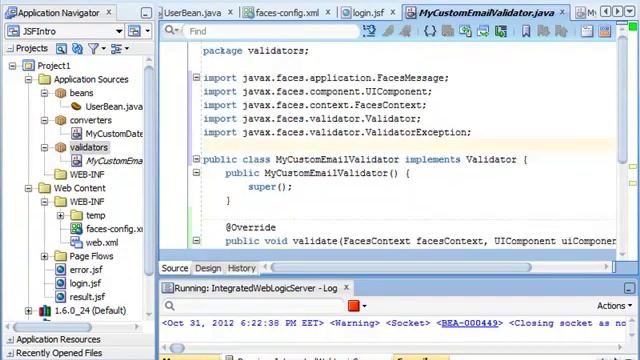Fold the MyCustomEmailValidator() constructor block
The height and width of the screenshot is (360, 640).
(196, 173)
